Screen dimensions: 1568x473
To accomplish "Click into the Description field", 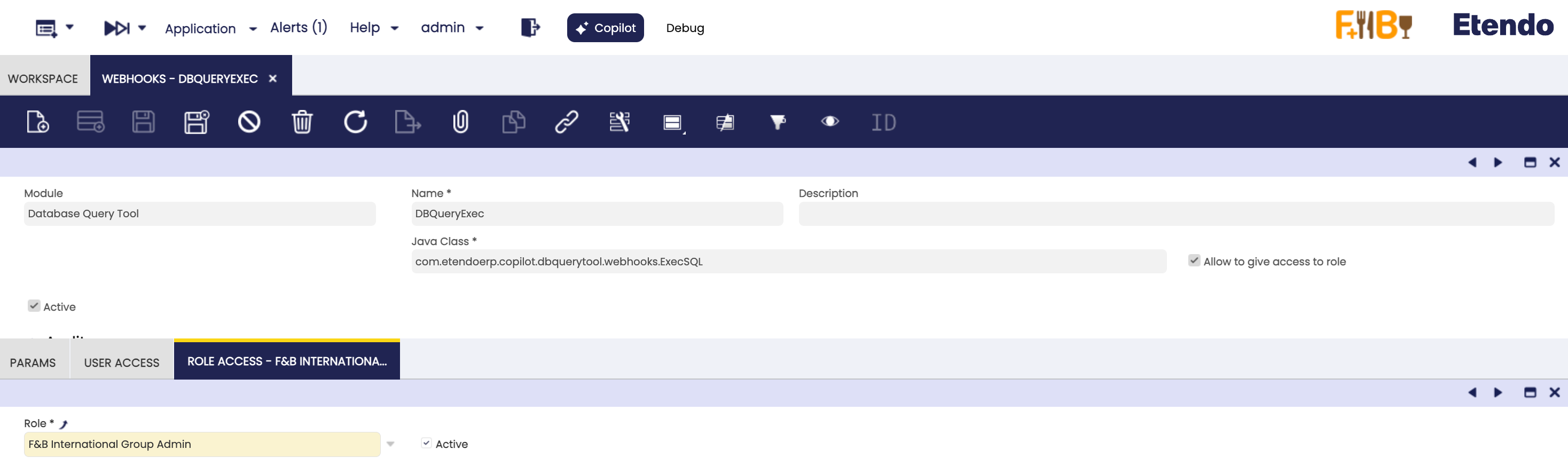I will [x=1176, y=214].
